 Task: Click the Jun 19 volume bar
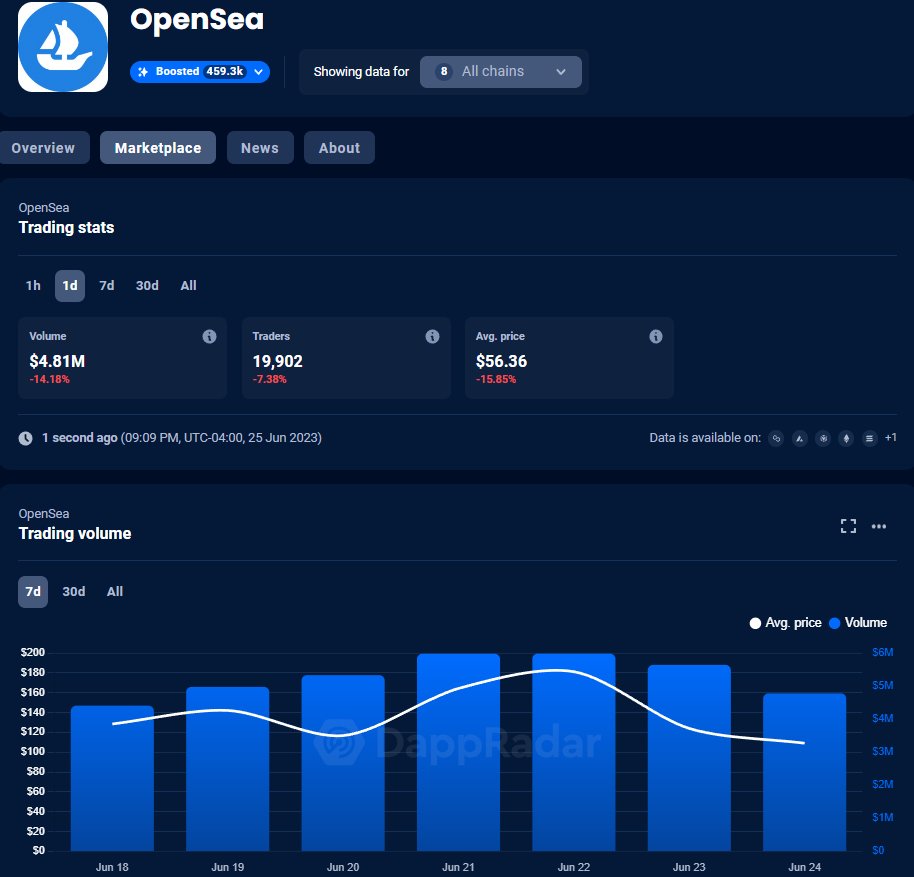(228, 769)
